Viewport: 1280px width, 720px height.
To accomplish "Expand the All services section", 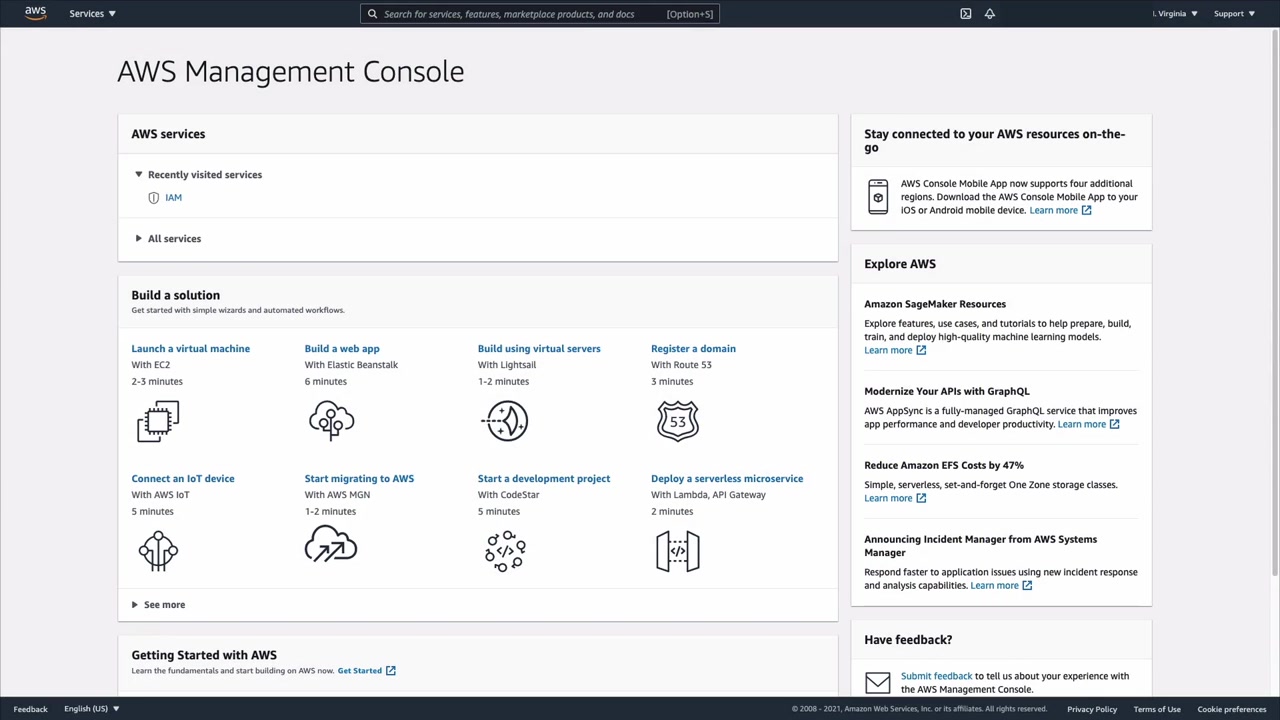I will [x=168, y=239].
